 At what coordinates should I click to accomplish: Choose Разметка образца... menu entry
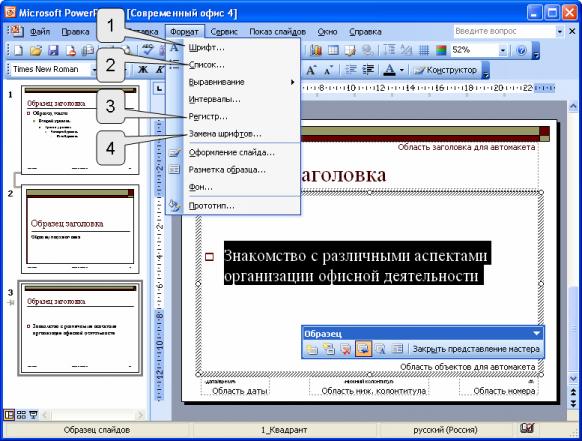coord(233,170)
